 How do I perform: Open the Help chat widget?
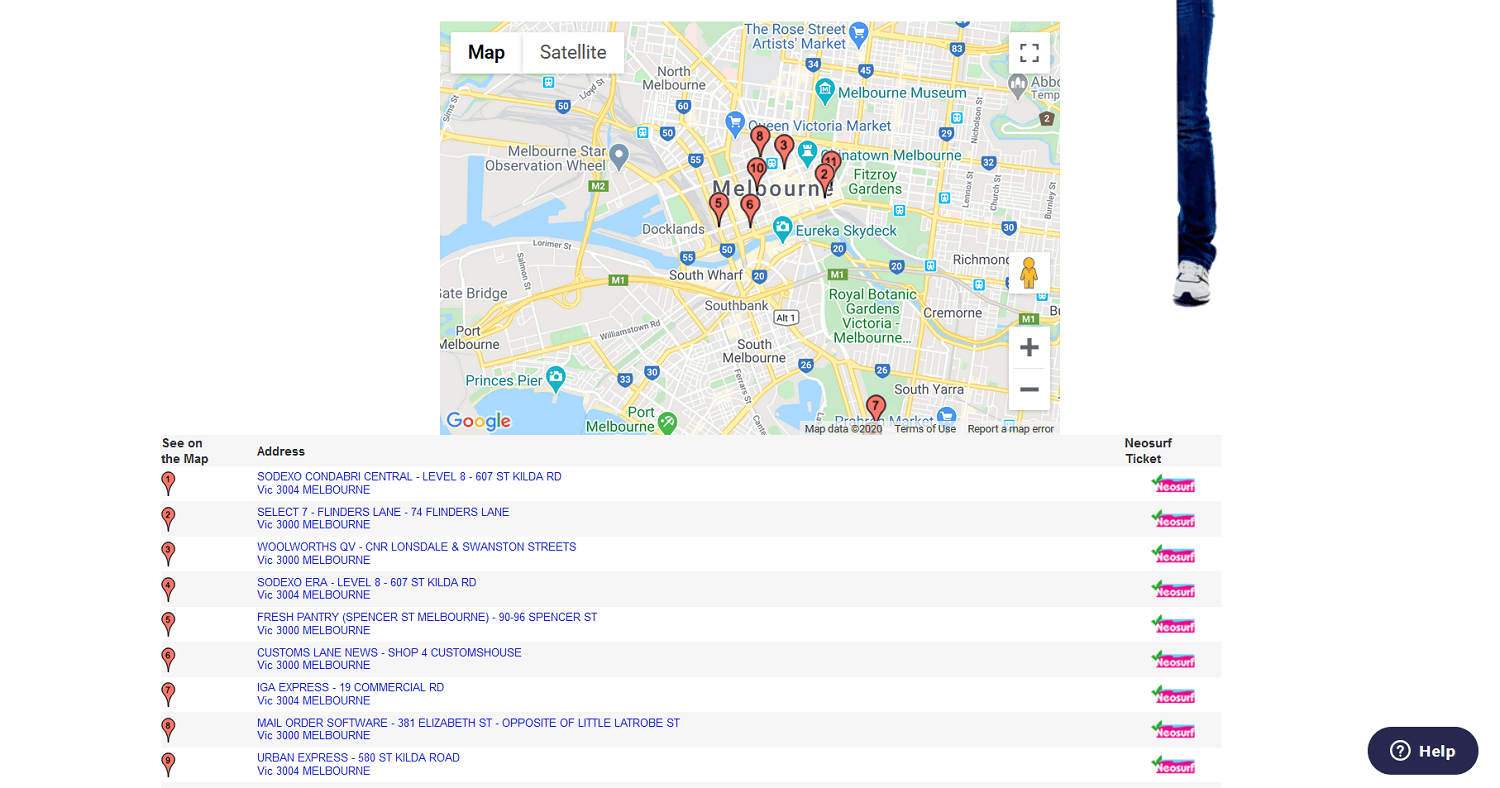pos(1423,751)
